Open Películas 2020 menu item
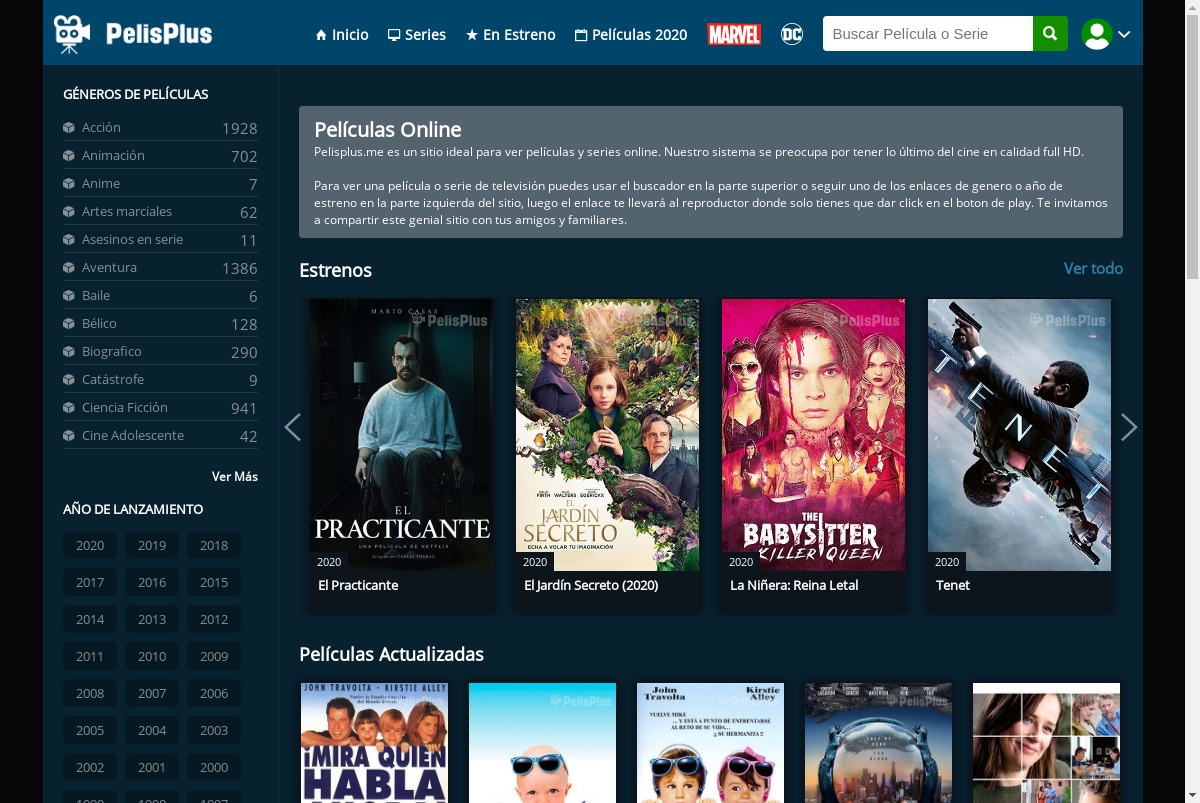 pos(631,34)
